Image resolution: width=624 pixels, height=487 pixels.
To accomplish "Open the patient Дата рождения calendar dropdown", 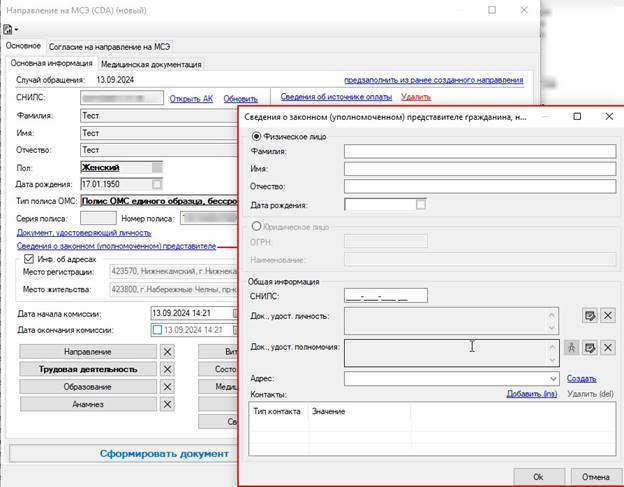I will pyautogui.click(x=157, y=184).
